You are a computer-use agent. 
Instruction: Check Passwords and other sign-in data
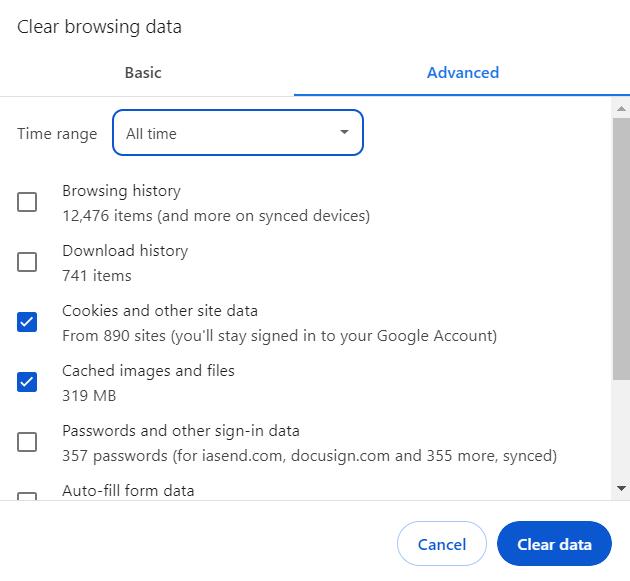(x=27, y=442)
